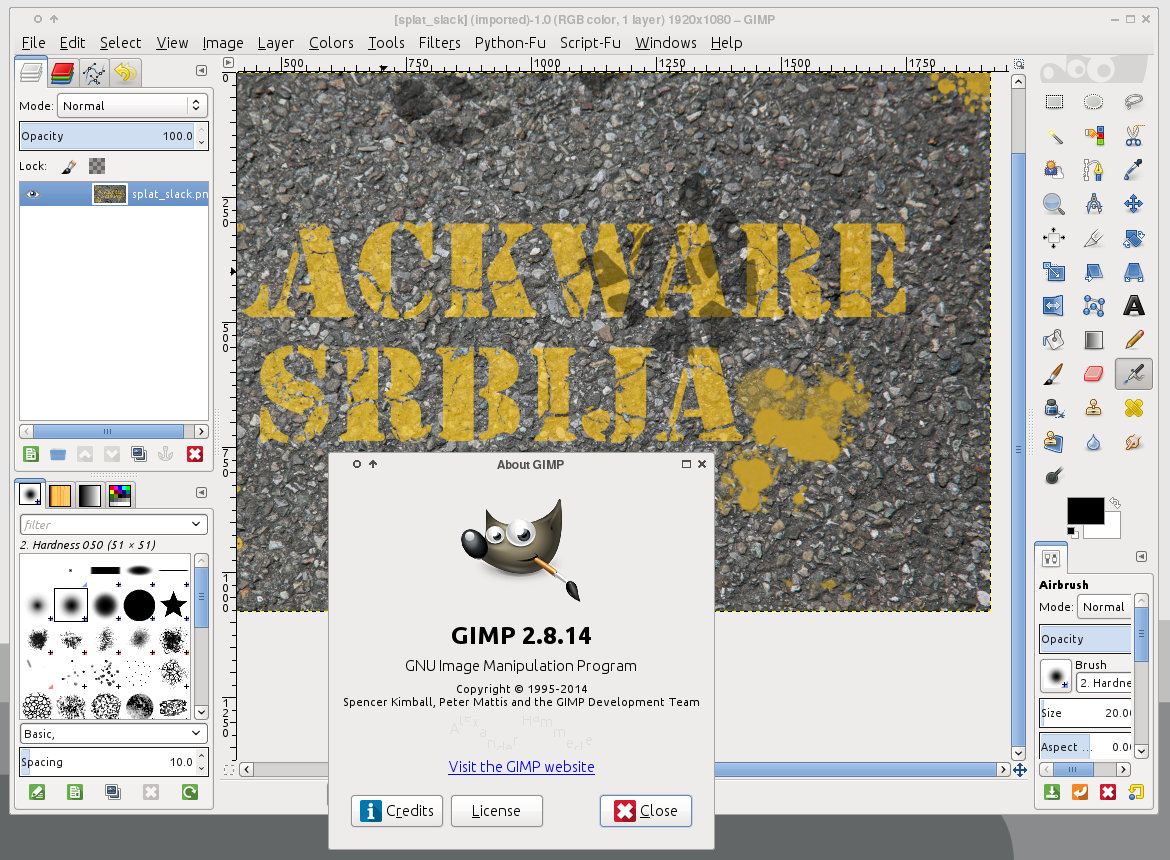Select the Rectangle Select tool
This screenshot has width=1170, height=860.
[1054, 101]
